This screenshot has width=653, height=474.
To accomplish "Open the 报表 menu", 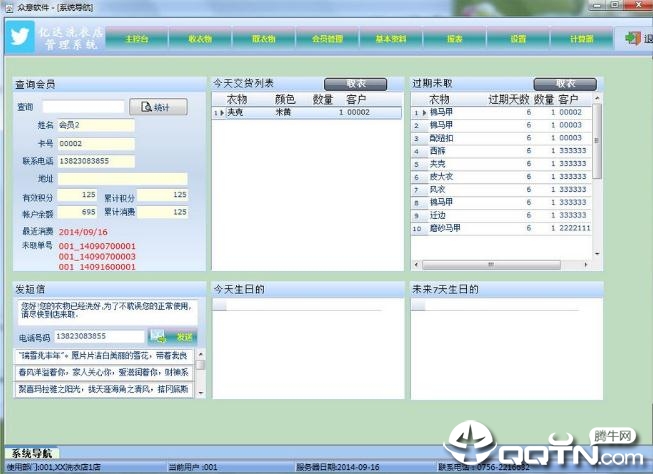I will (455, 39).
